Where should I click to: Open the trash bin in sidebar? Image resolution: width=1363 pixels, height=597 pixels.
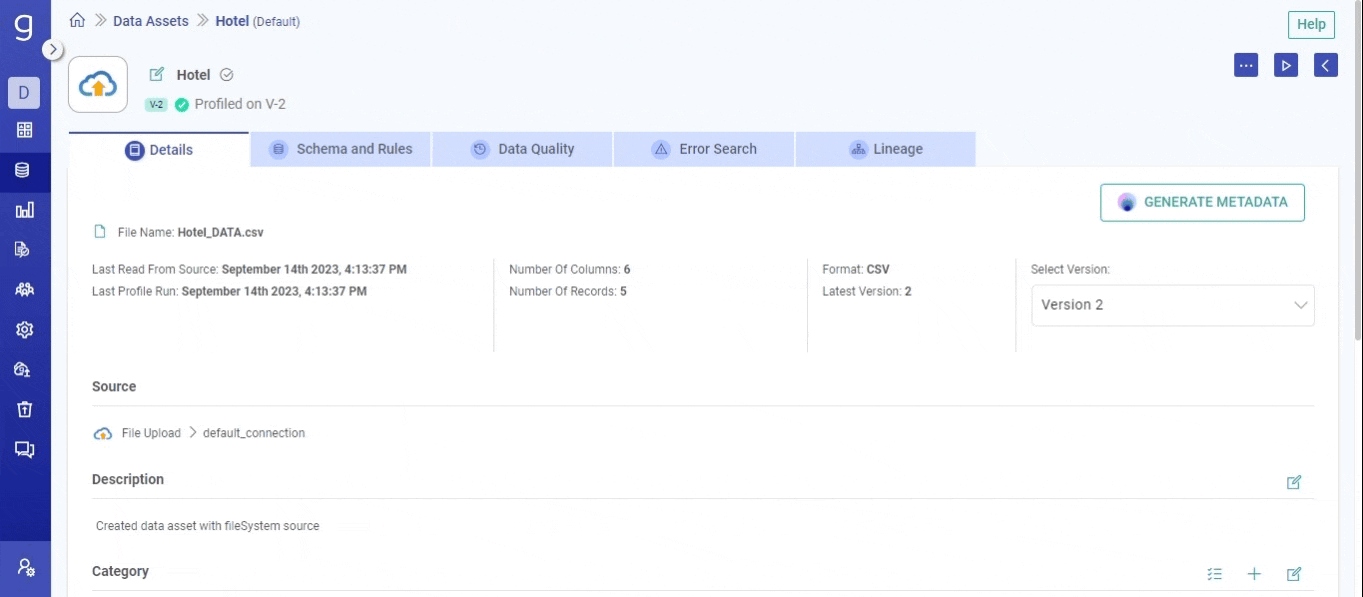24,410
